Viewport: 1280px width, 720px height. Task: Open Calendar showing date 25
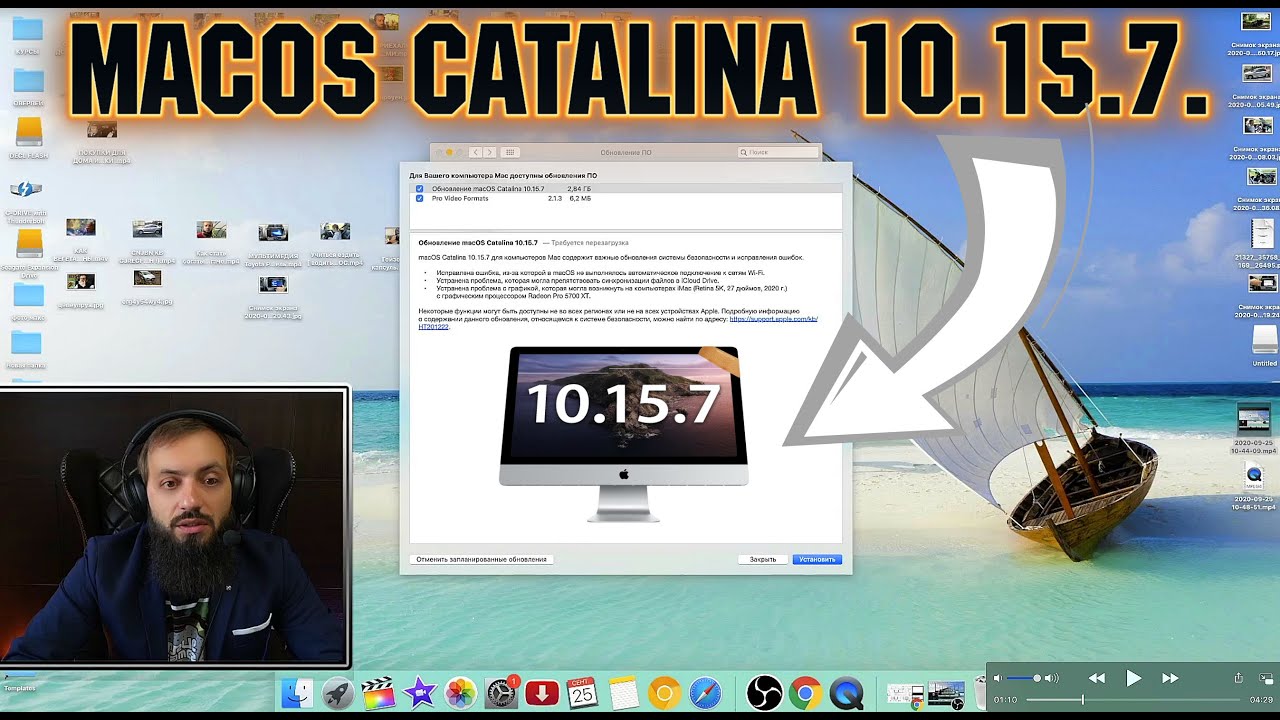[582, 693]
